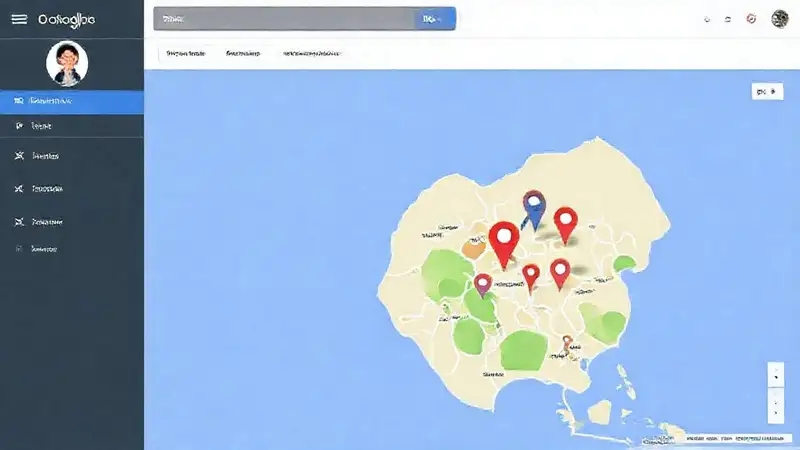
Task: Open the sidebar item with the flag icon
Action: (x=72, y=126)
